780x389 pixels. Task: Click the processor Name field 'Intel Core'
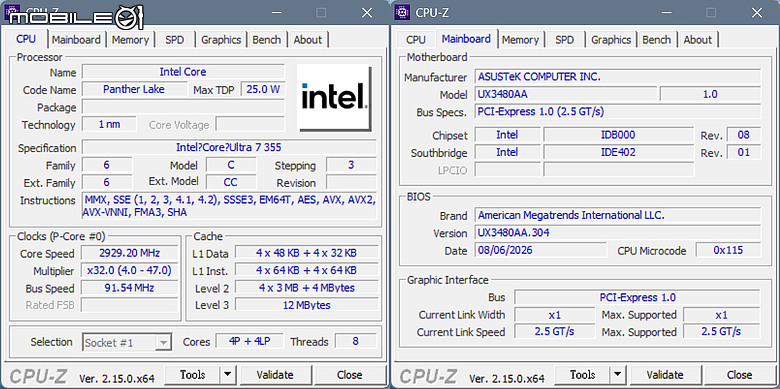[183, 72]
